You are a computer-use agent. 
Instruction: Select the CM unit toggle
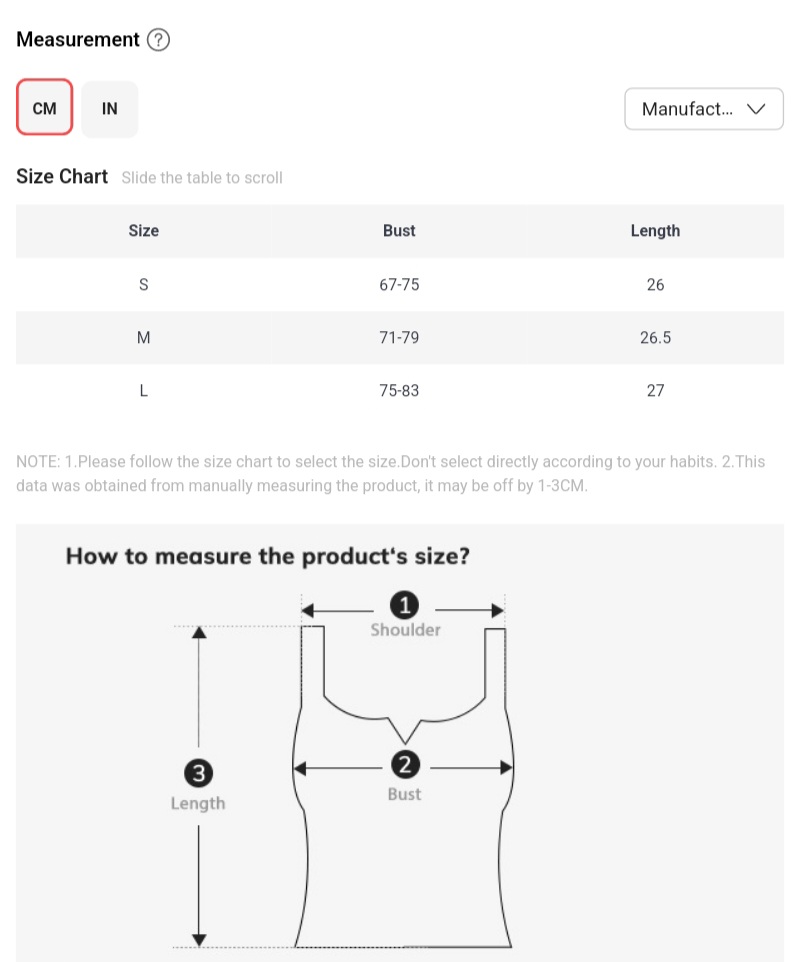45,108
